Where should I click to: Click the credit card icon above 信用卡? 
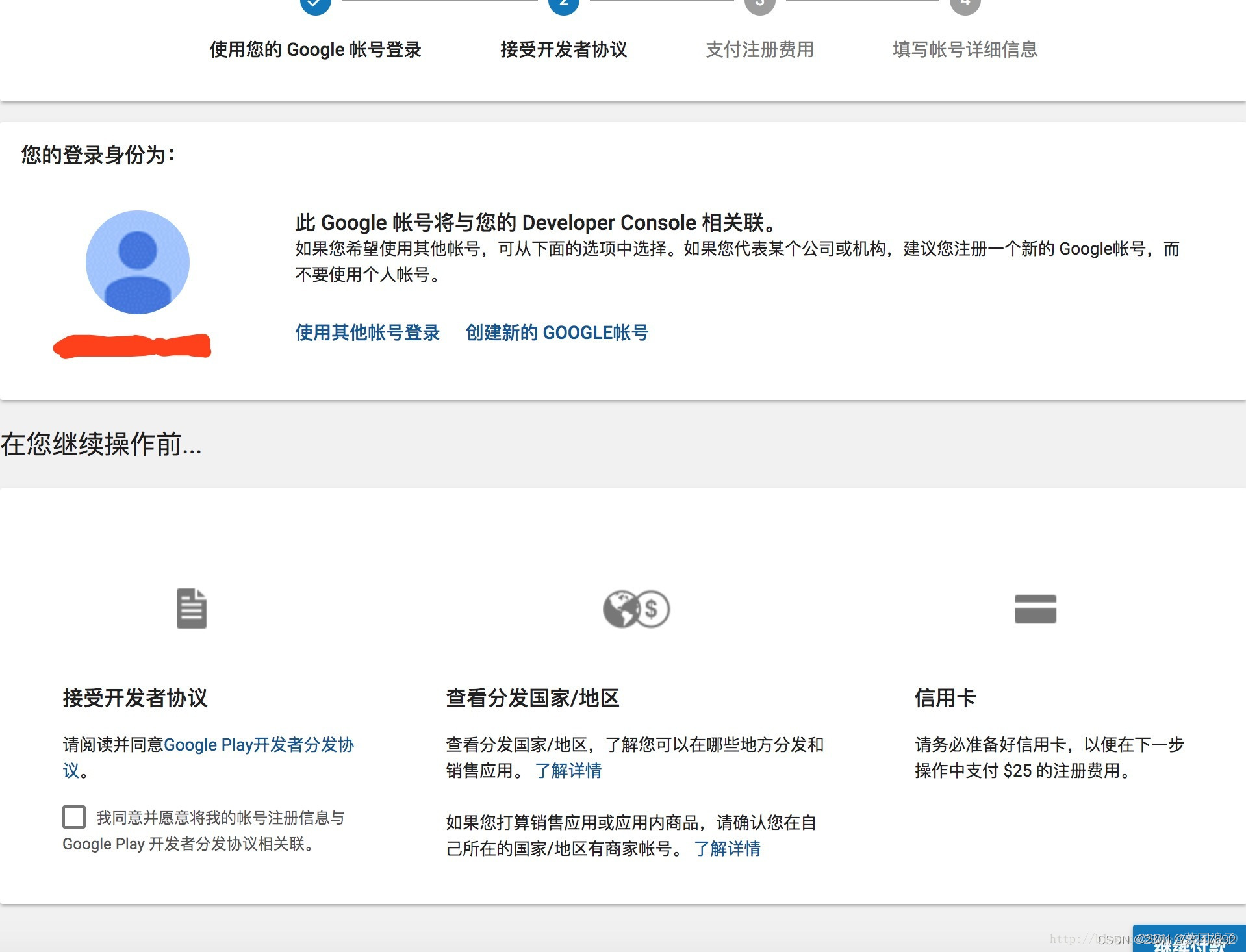pyautogui.click(x=1036, y=608)
